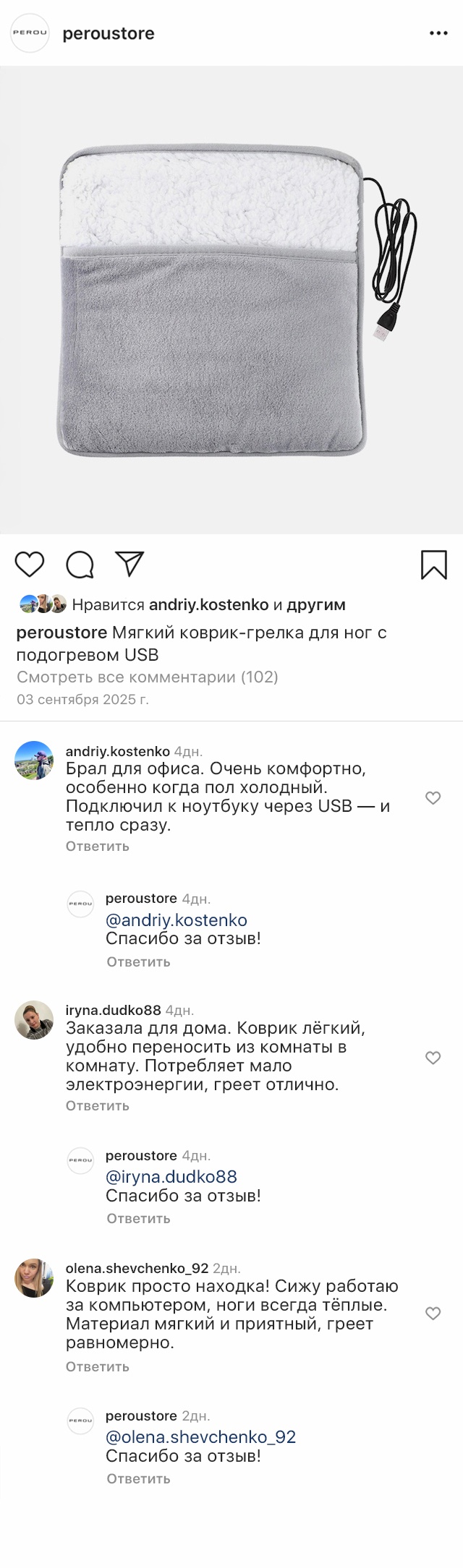Share the post via the paper plane icon

130,564
